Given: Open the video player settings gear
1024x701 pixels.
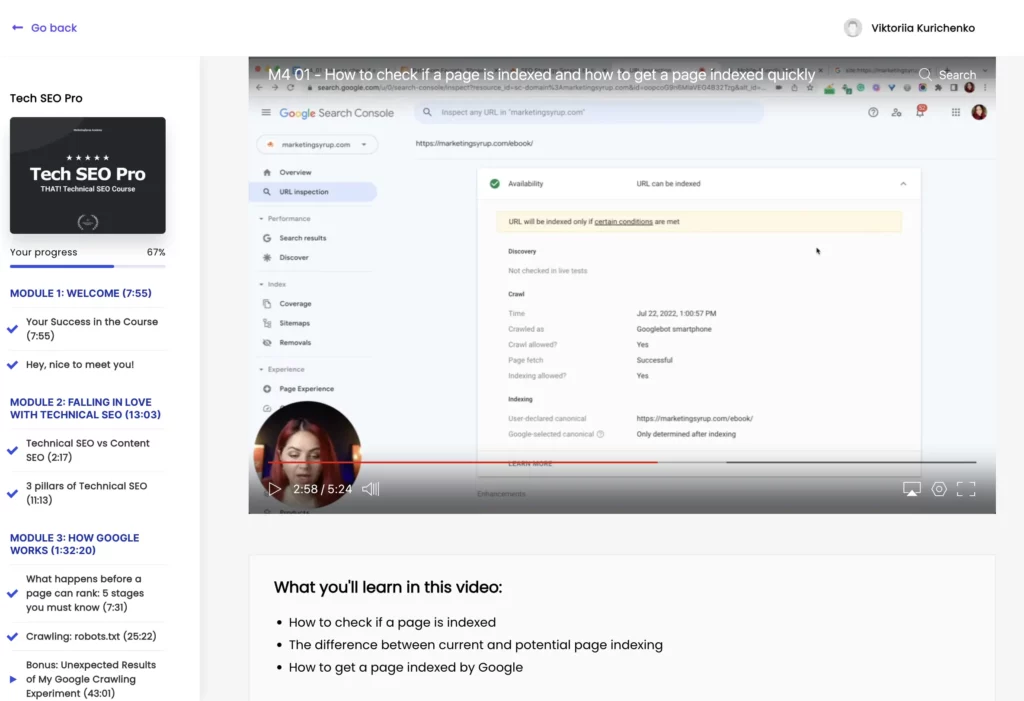Looking at the screenshot, I should point(938,489).
